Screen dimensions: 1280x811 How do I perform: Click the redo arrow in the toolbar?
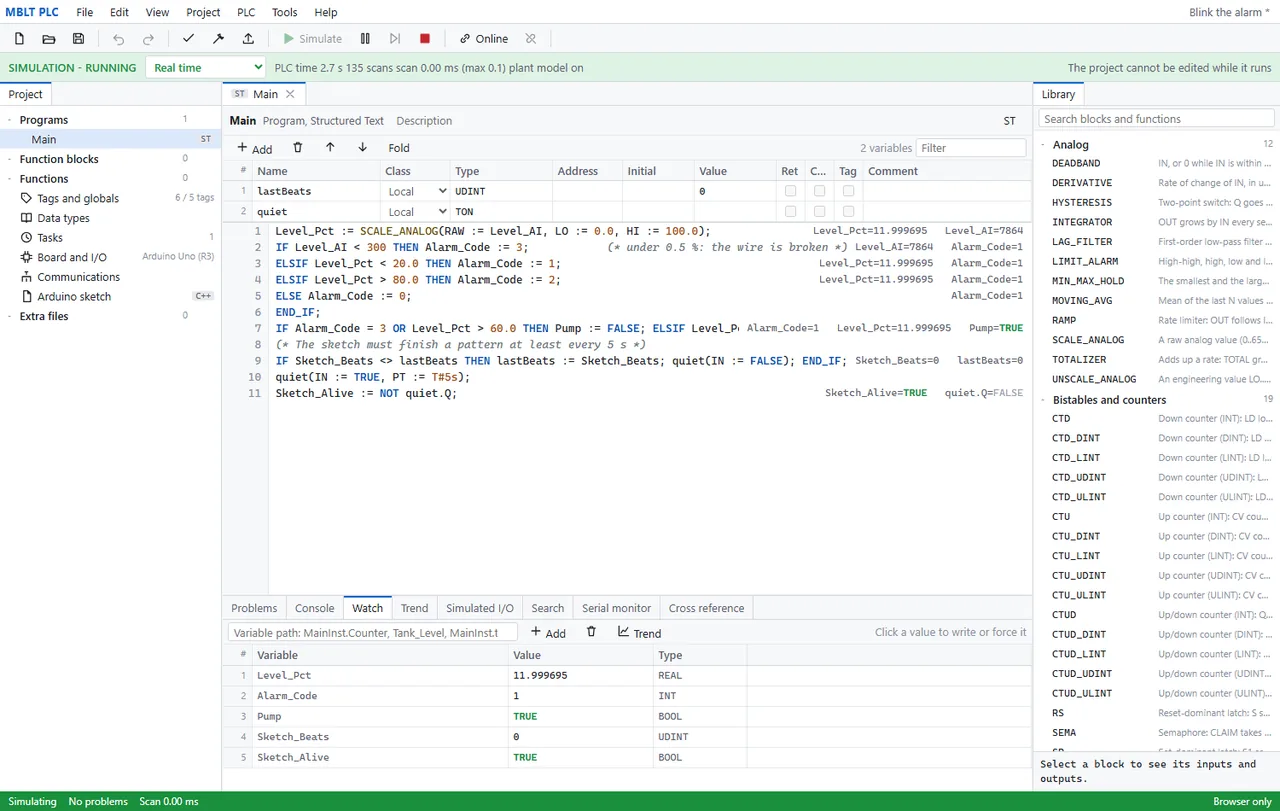pos(149,39)
